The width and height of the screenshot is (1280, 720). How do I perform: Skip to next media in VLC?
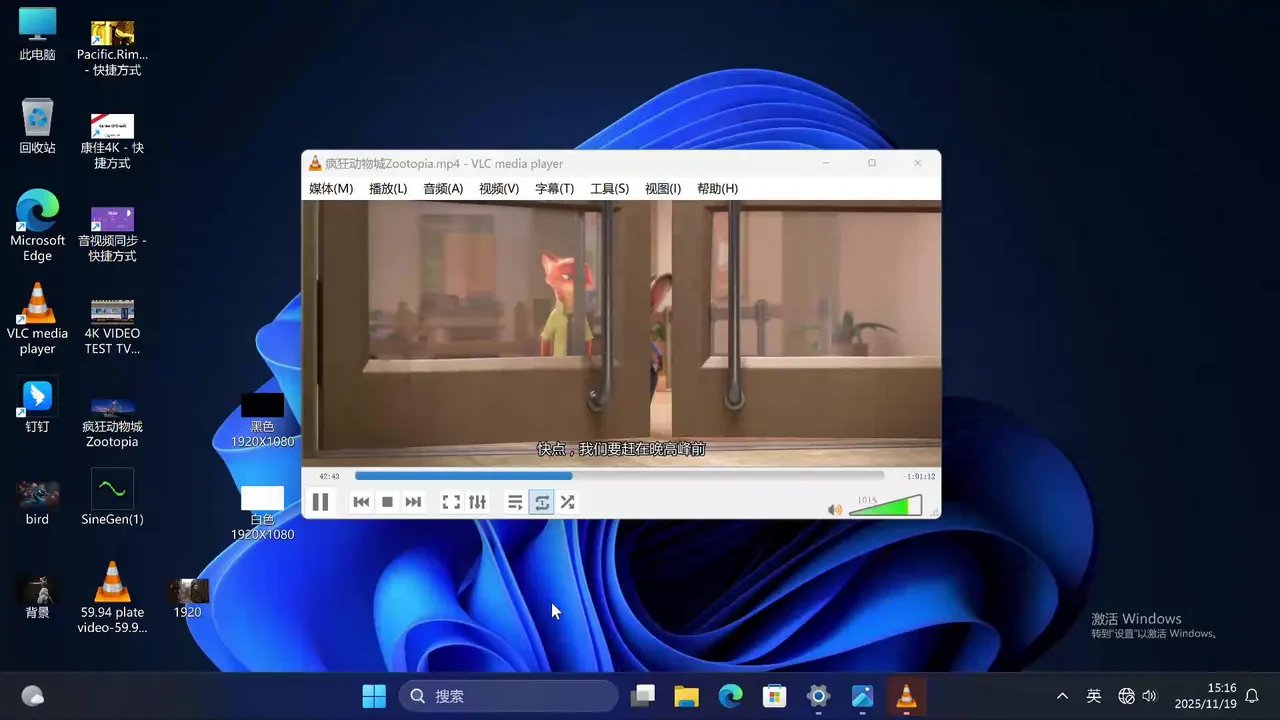pyautogui.click(x=413, y=502)
